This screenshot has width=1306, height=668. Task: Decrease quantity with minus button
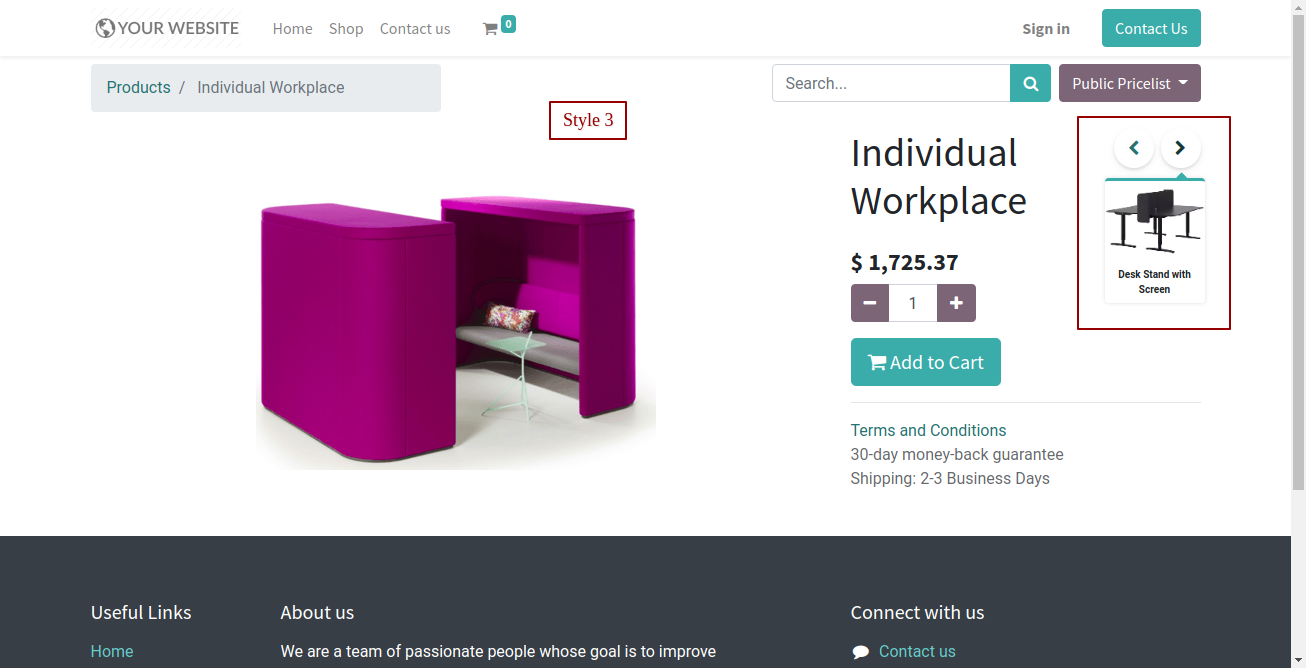pyautogui.click(x=870, y=303)
